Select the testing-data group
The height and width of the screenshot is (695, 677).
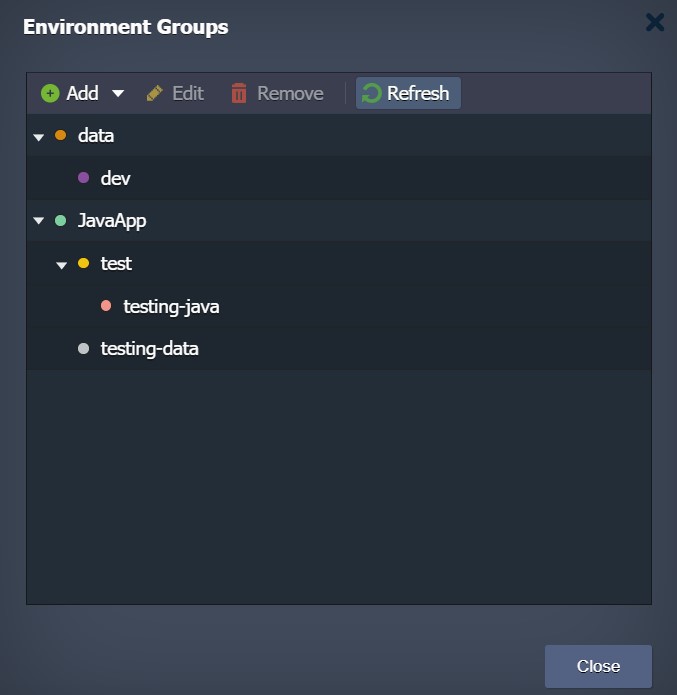[x=339, y=349]
